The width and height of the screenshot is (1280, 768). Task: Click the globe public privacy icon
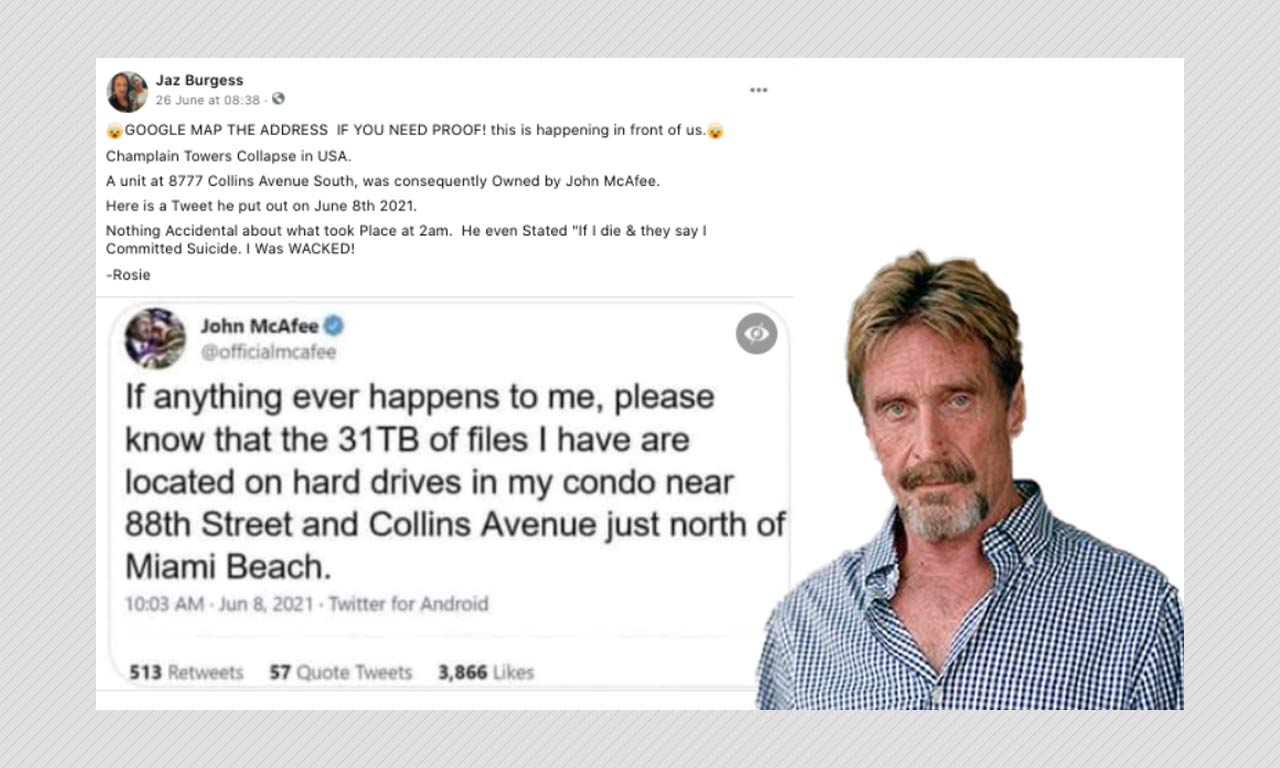(x=278, y=99)
